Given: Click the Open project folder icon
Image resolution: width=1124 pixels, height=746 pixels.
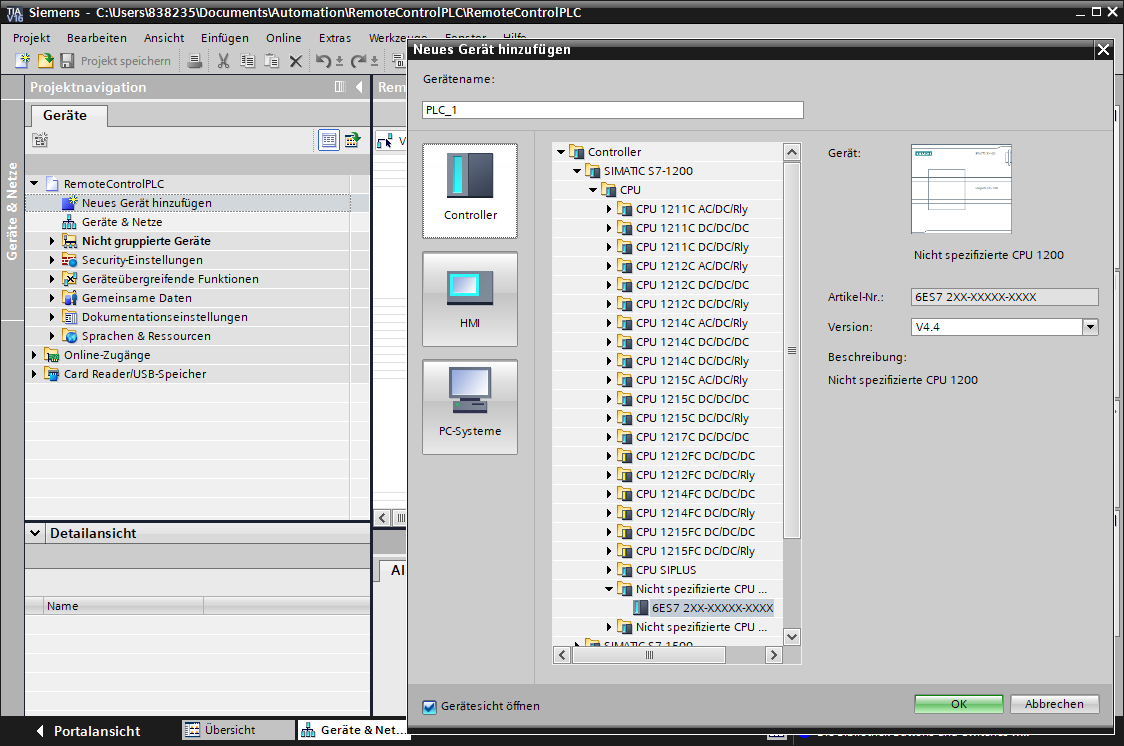Looking at the screenshot, I should coord(45,60).
